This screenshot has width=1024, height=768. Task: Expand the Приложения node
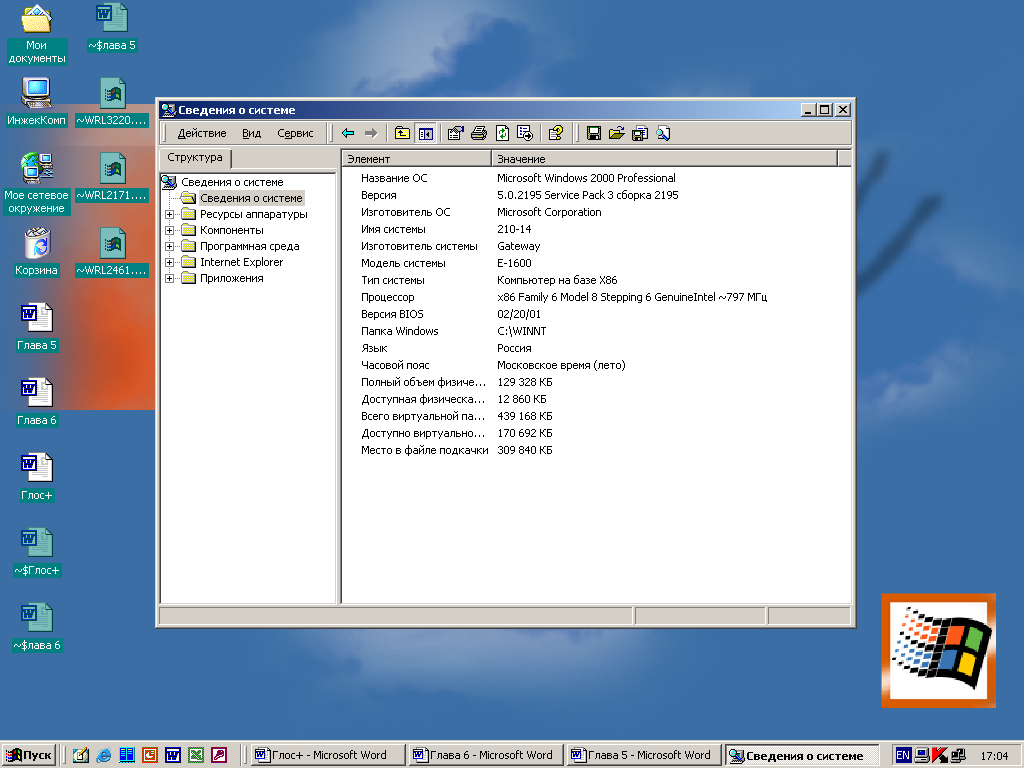(169, 278)
